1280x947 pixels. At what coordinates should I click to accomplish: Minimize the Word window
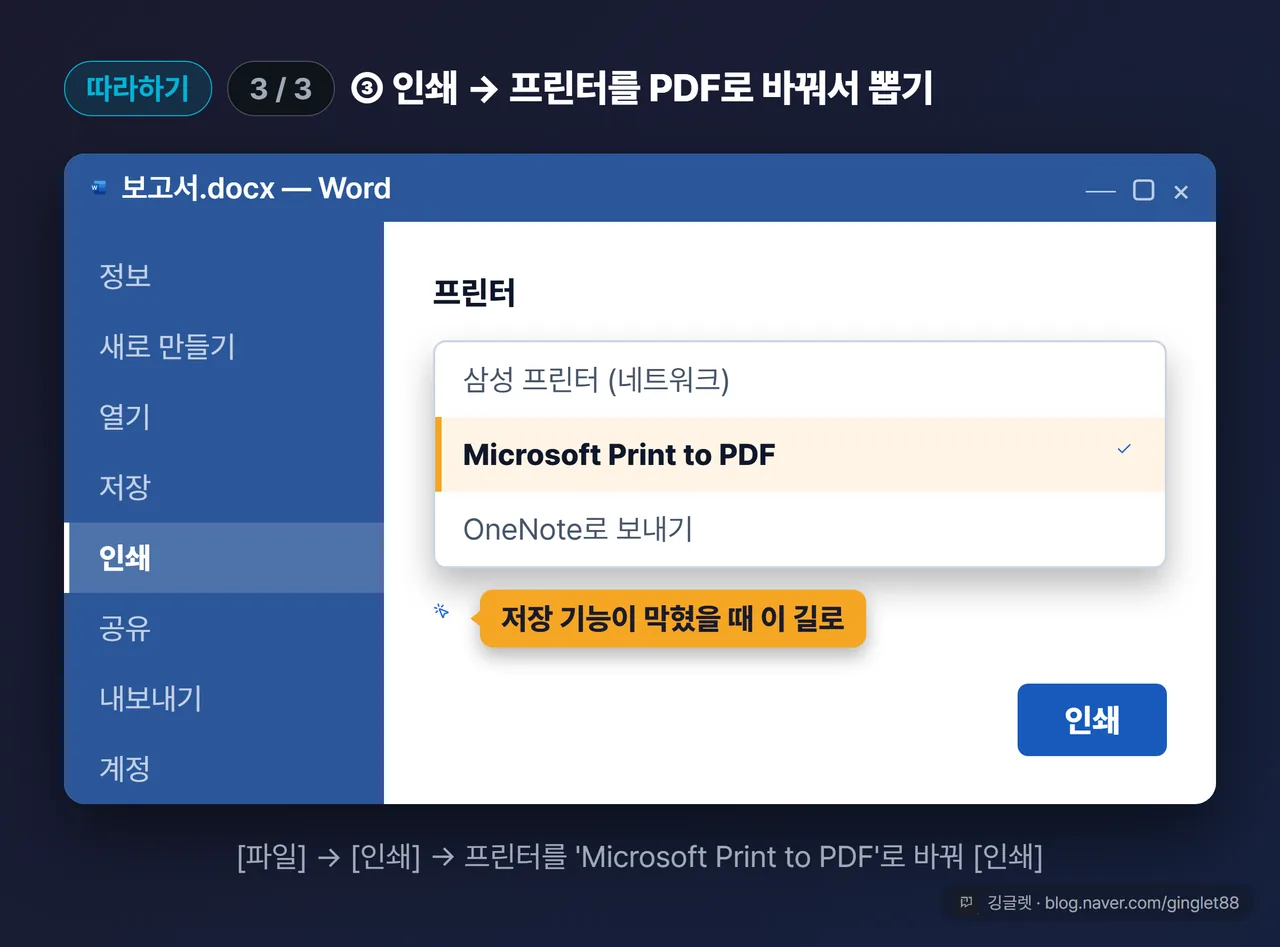click(1100, 190)
